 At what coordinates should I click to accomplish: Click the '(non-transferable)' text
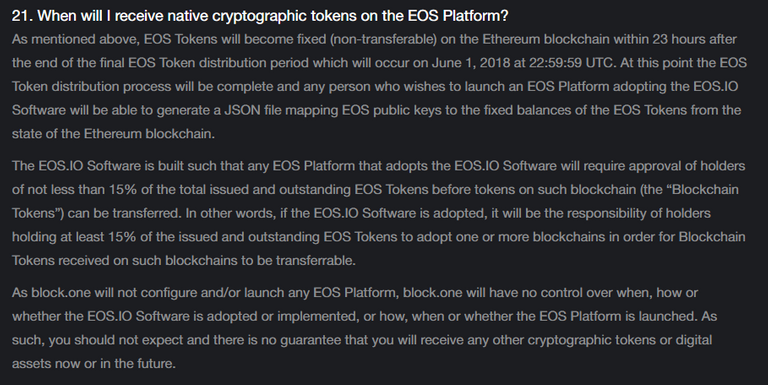click(383, 39)
